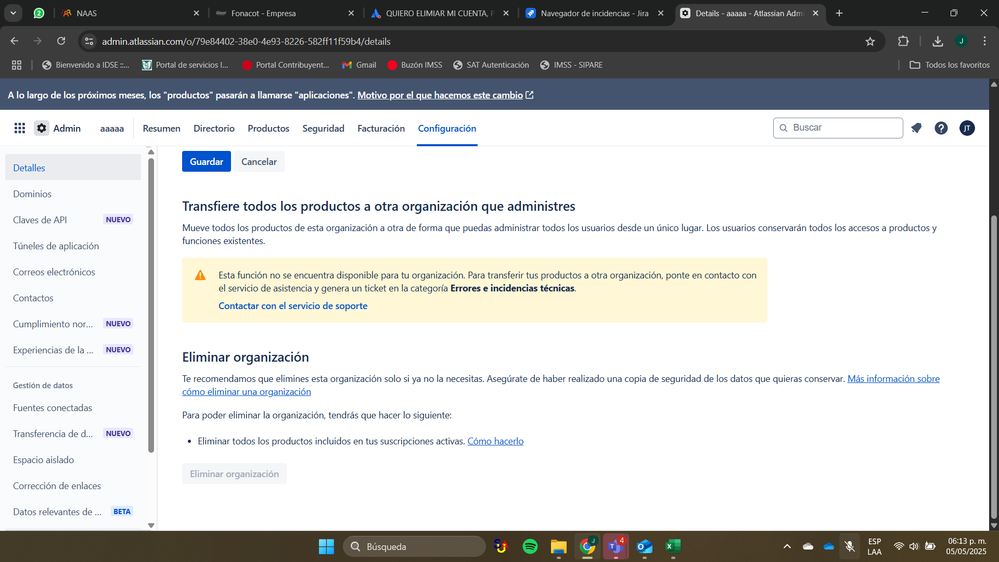Go to the Seguridad menu tab
Viewport: 999px width, 562px height.
[323, 128]
